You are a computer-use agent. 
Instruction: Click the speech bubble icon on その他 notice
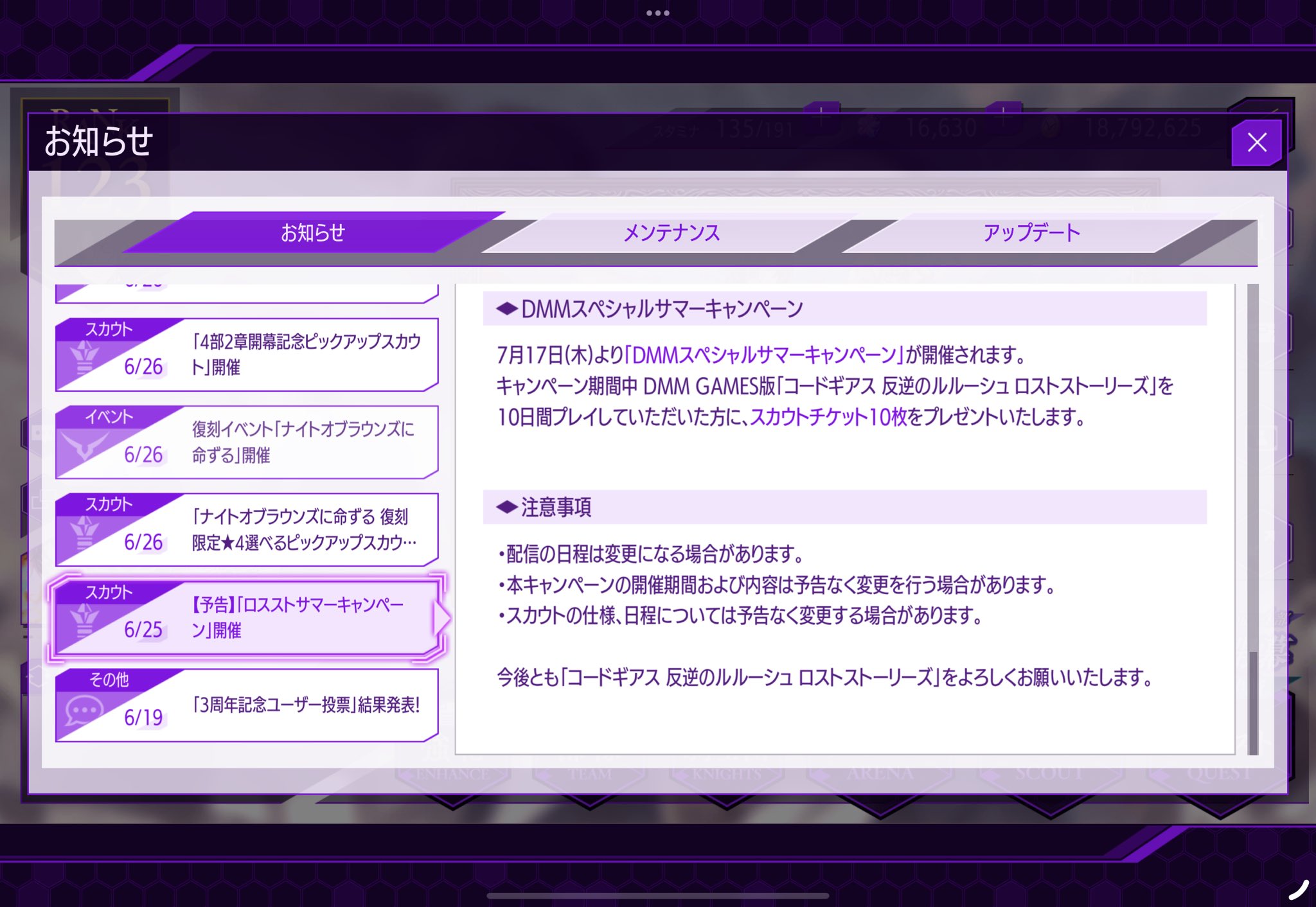[84, 711]
